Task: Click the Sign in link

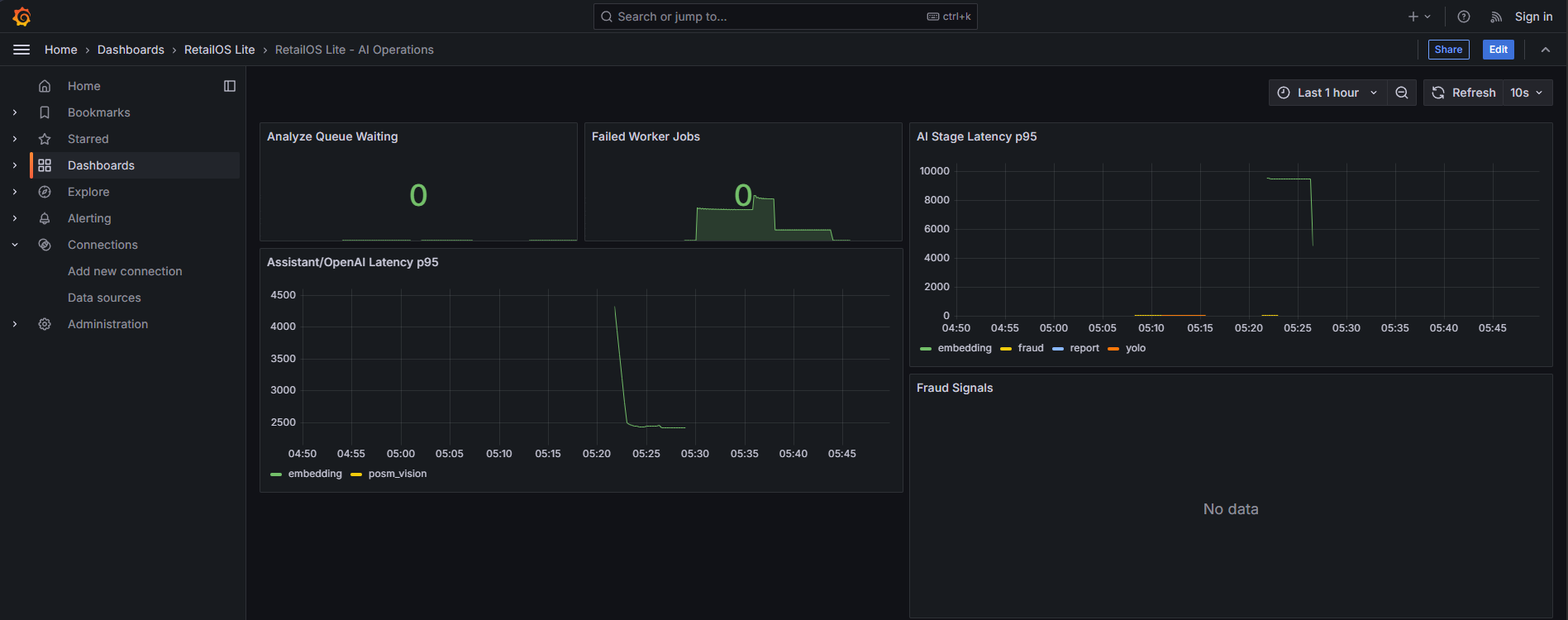Action: point(1533,17)
